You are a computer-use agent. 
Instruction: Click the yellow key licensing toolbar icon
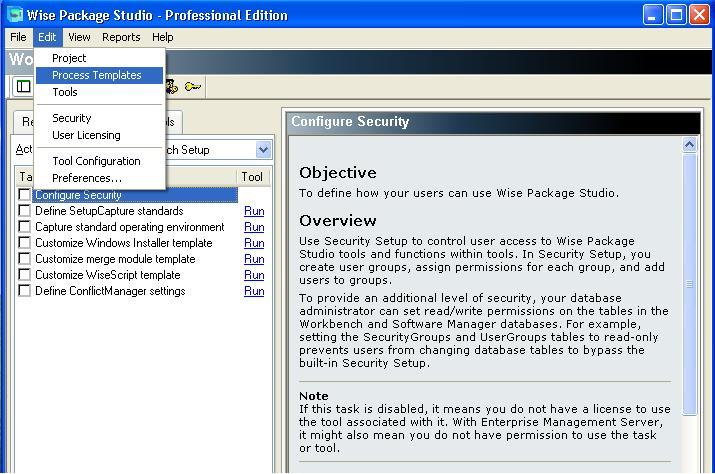192,87
